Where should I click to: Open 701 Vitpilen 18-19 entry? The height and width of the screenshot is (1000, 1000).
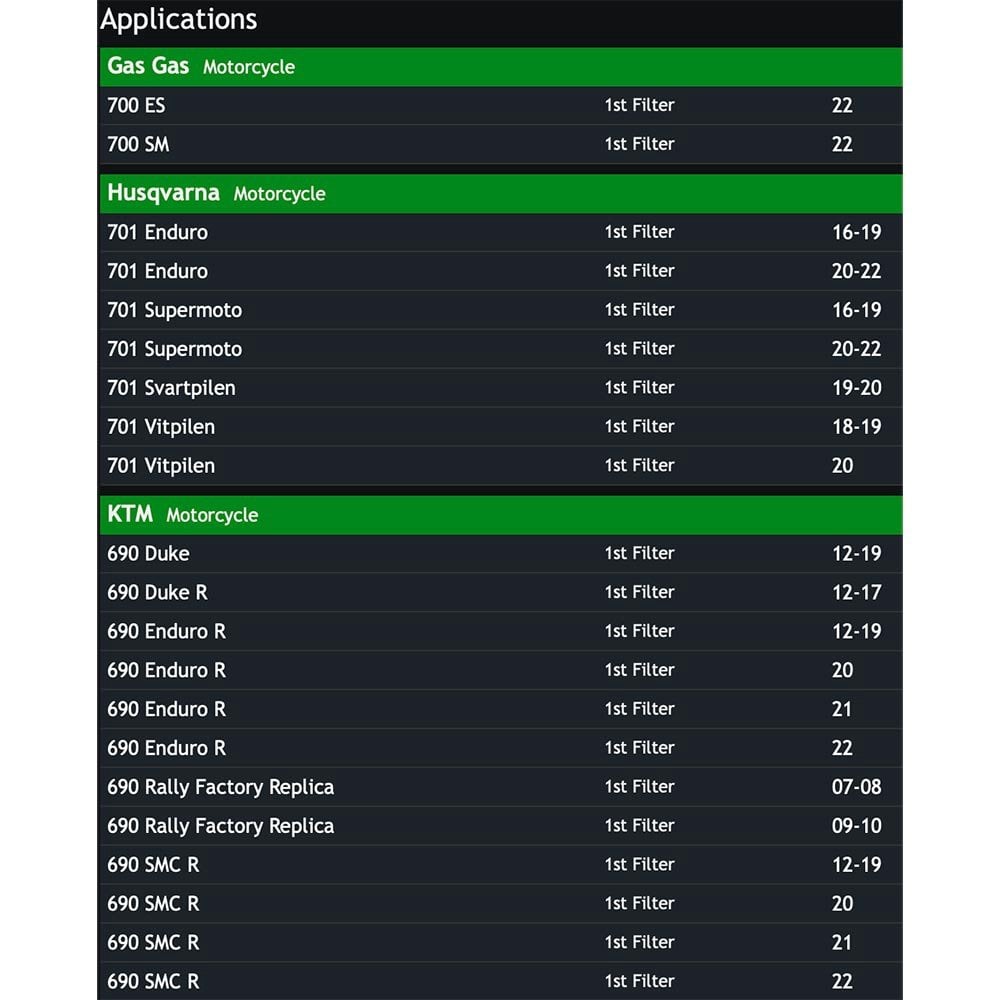(501, 427)
